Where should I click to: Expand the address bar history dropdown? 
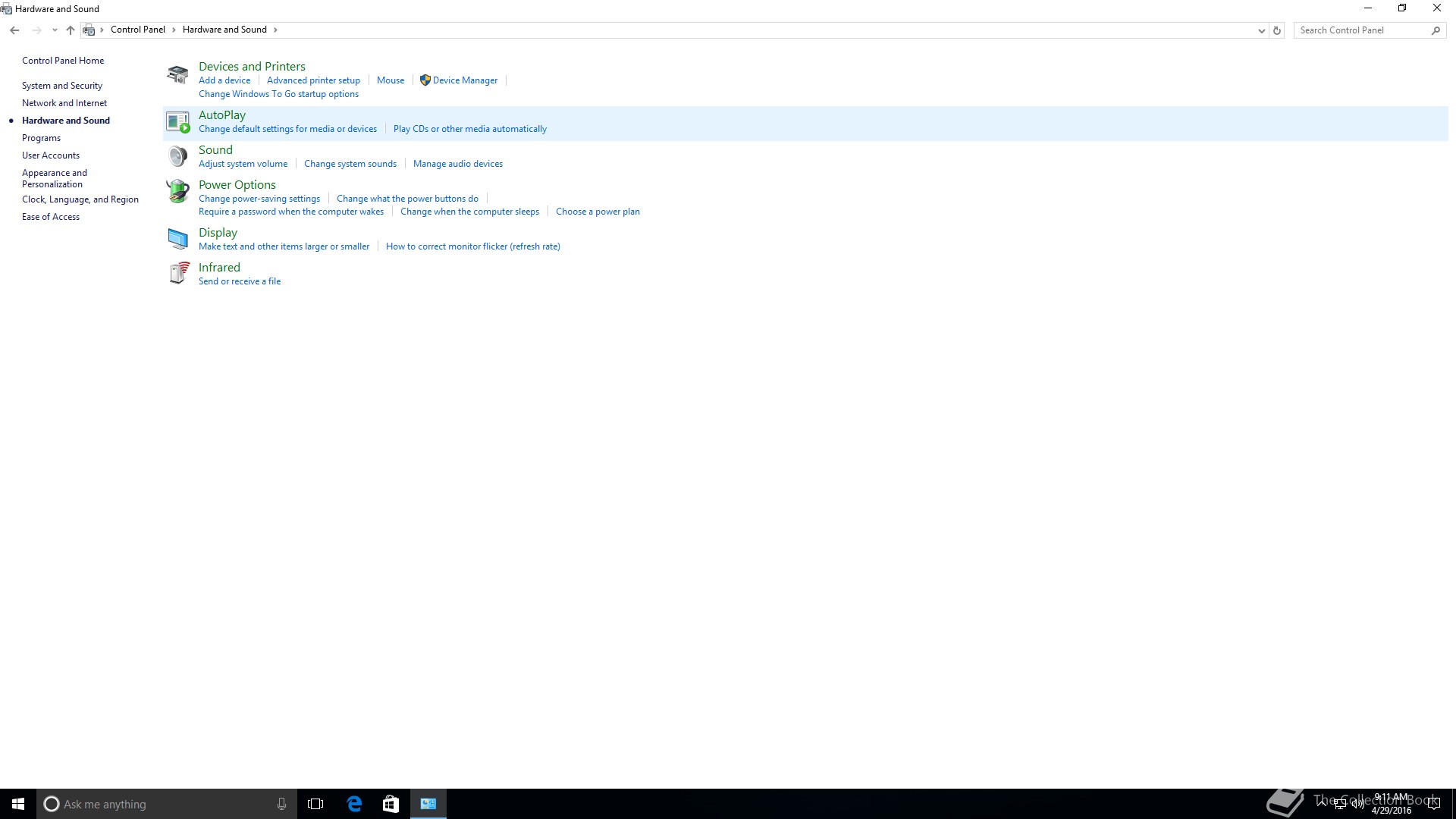(1261, 30)
